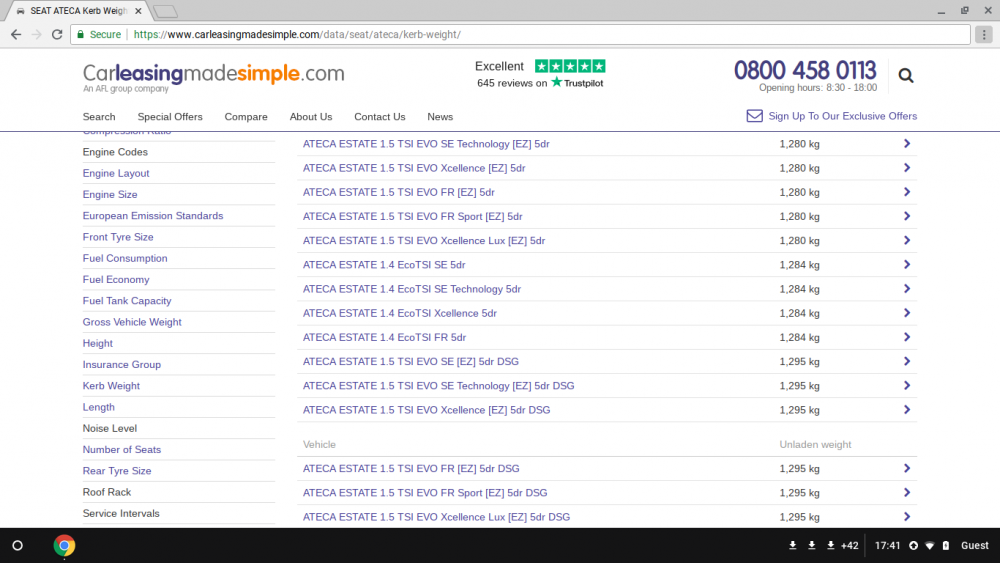Viewport: 1000px width, 563px height.
Task: Chevron for 1.5 TSI EVO SE Technology [EZ] 5dr DSG
Action: [906, 386]
